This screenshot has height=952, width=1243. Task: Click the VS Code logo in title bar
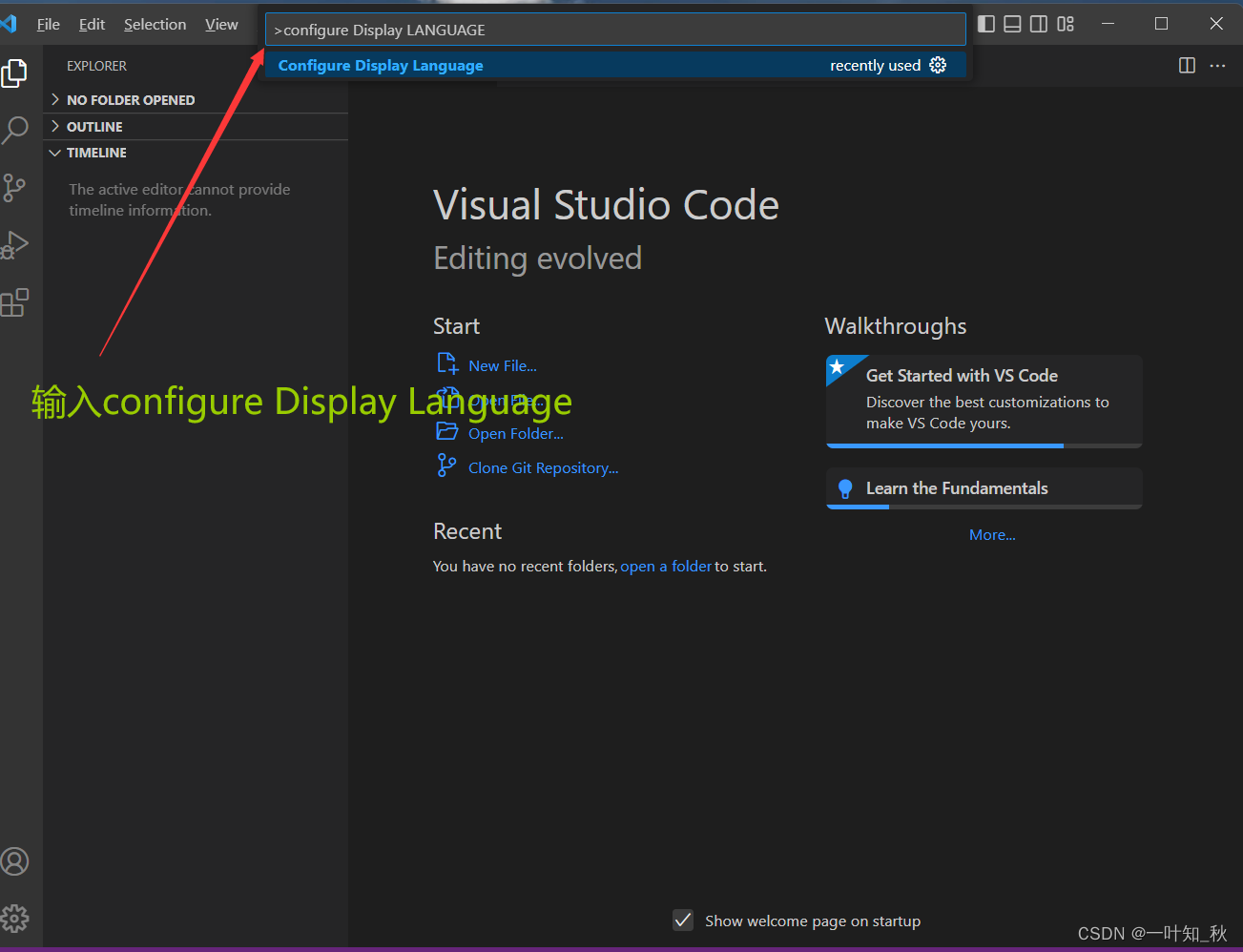pyautogui.click(x=10, y=24)
